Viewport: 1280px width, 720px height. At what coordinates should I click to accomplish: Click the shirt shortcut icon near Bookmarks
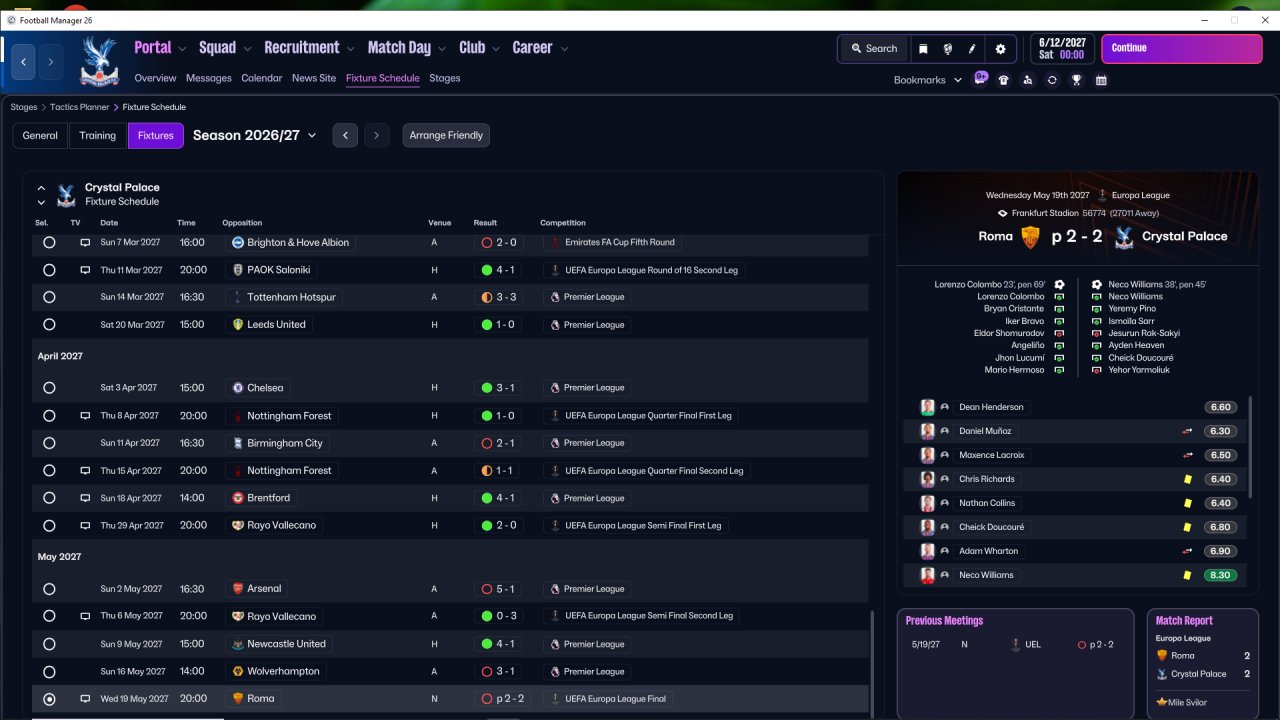click(1003, 80)
